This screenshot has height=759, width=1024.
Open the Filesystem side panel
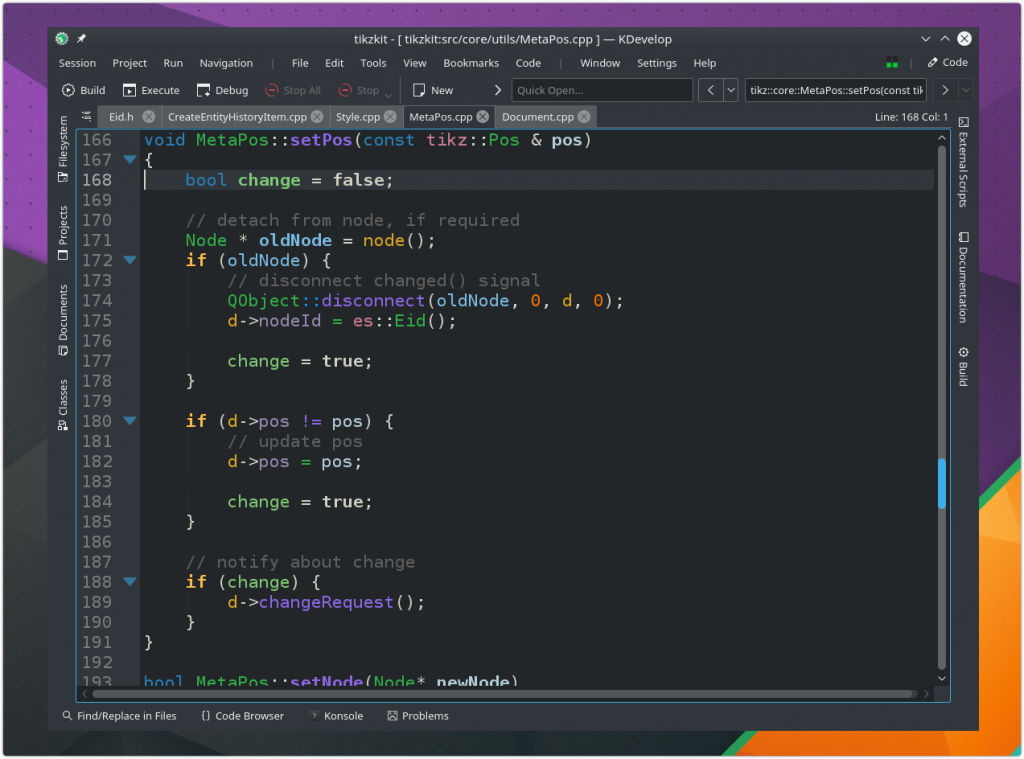63,149
